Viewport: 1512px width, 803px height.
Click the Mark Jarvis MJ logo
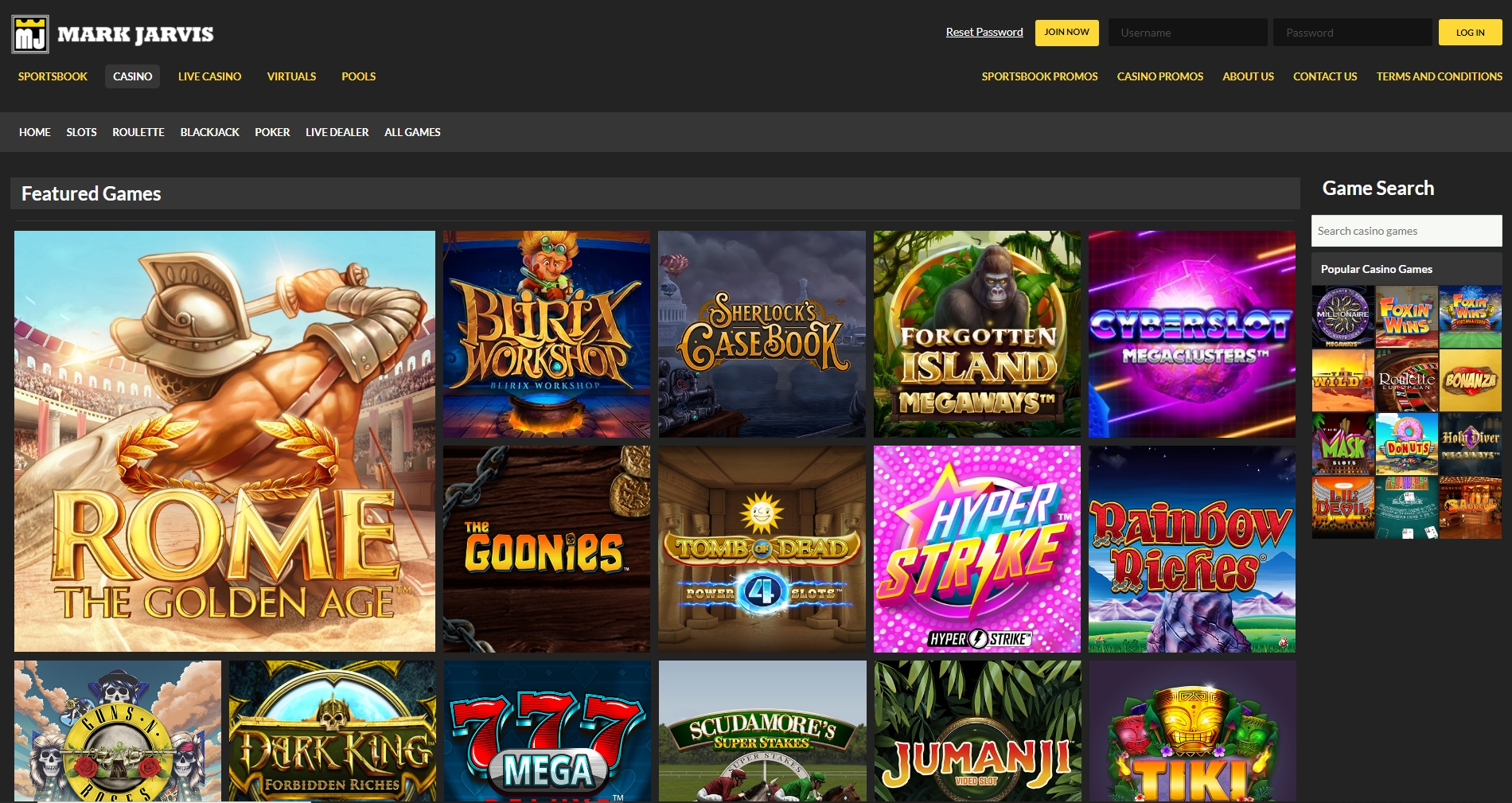point(113,34)
